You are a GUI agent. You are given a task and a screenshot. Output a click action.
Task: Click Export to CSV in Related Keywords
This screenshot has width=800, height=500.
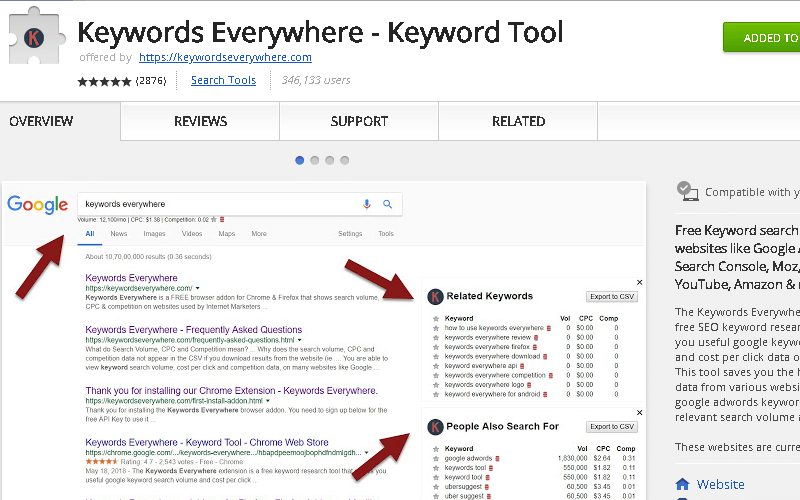click(612, 296)
